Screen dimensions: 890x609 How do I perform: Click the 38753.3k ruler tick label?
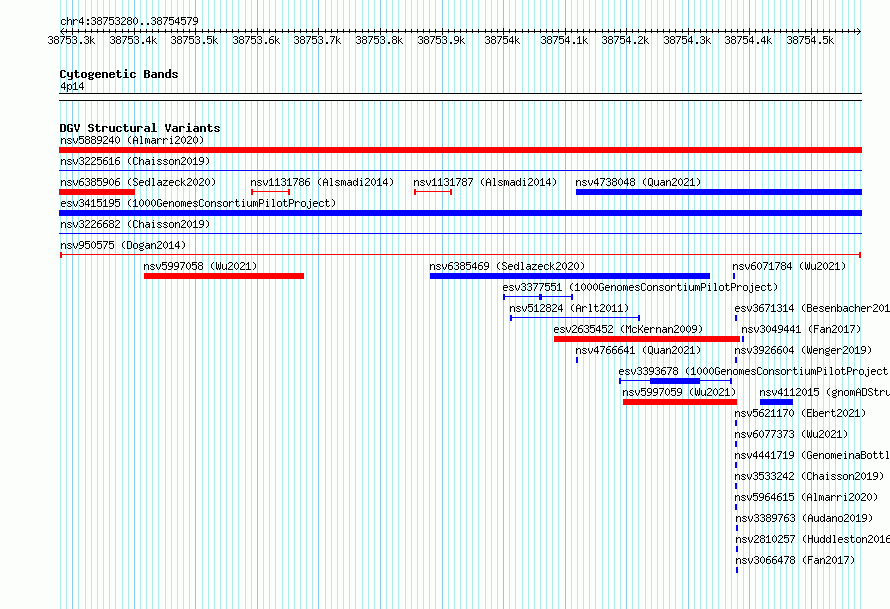coord(71,40)
